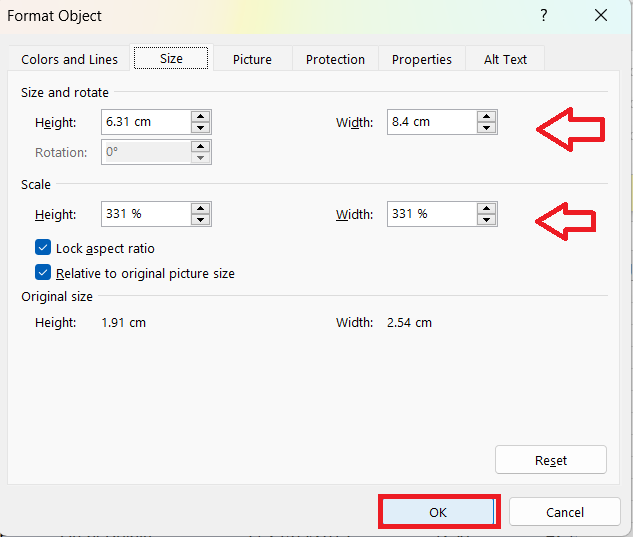The image size is (633, 537).
Task: Open the Colors and Lines tab
Action: [69, 59]
